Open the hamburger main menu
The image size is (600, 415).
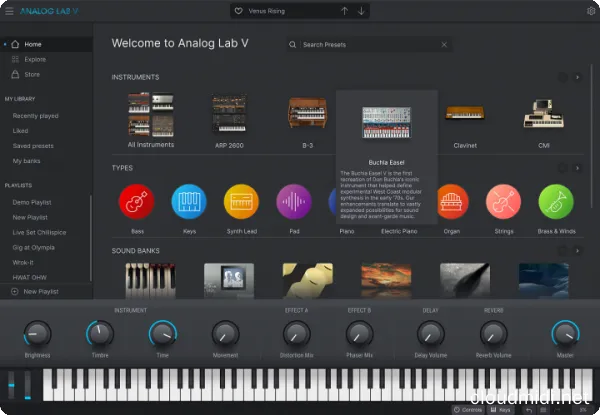(x=9, y=11)
